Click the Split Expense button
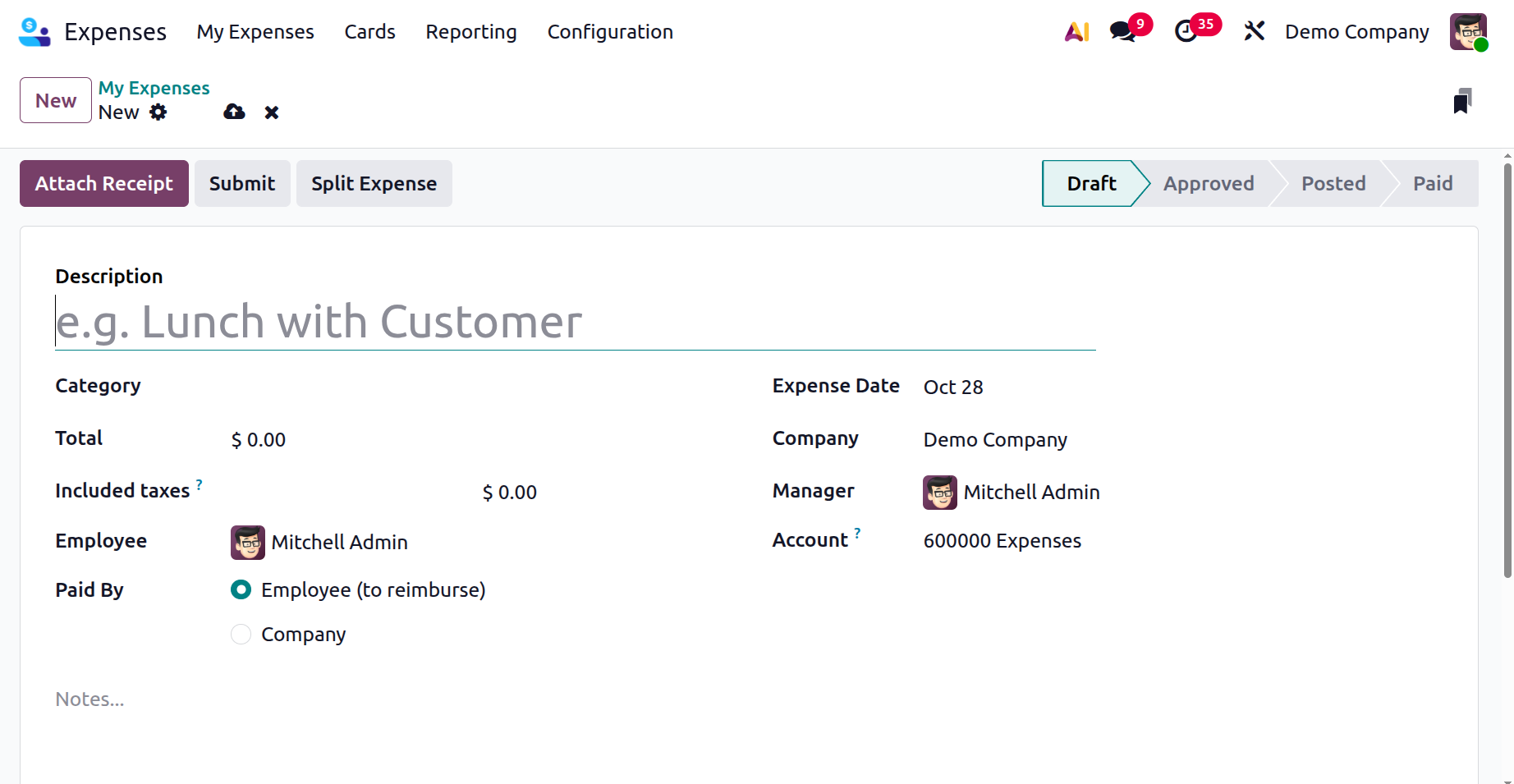The height and width of the screenshot is (784, 1514). [374, 184]
